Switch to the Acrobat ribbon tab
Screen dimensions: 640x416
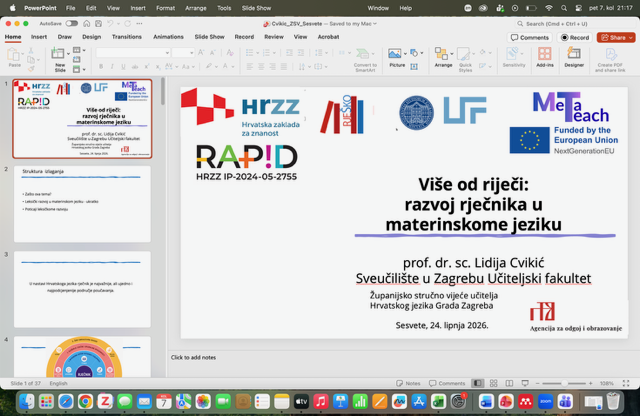[x=328, y=37]
